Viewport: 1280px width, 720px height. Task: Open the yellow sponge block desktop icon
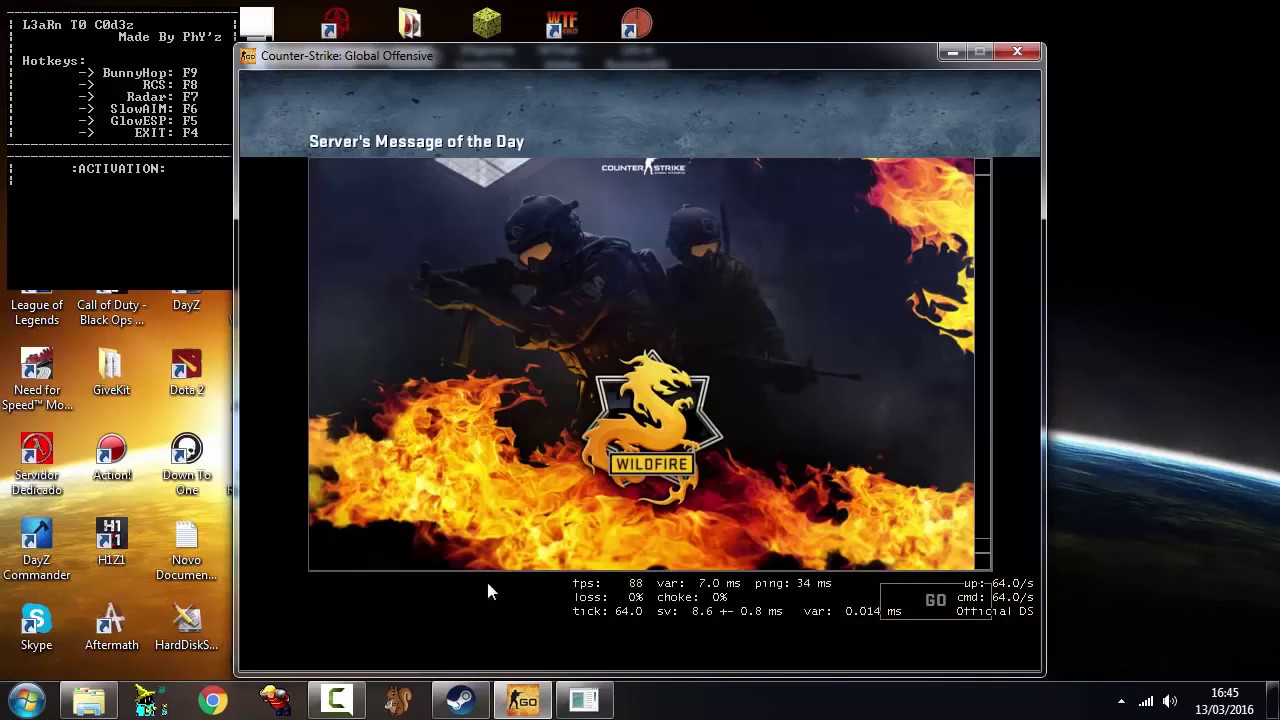click(487, 23)
